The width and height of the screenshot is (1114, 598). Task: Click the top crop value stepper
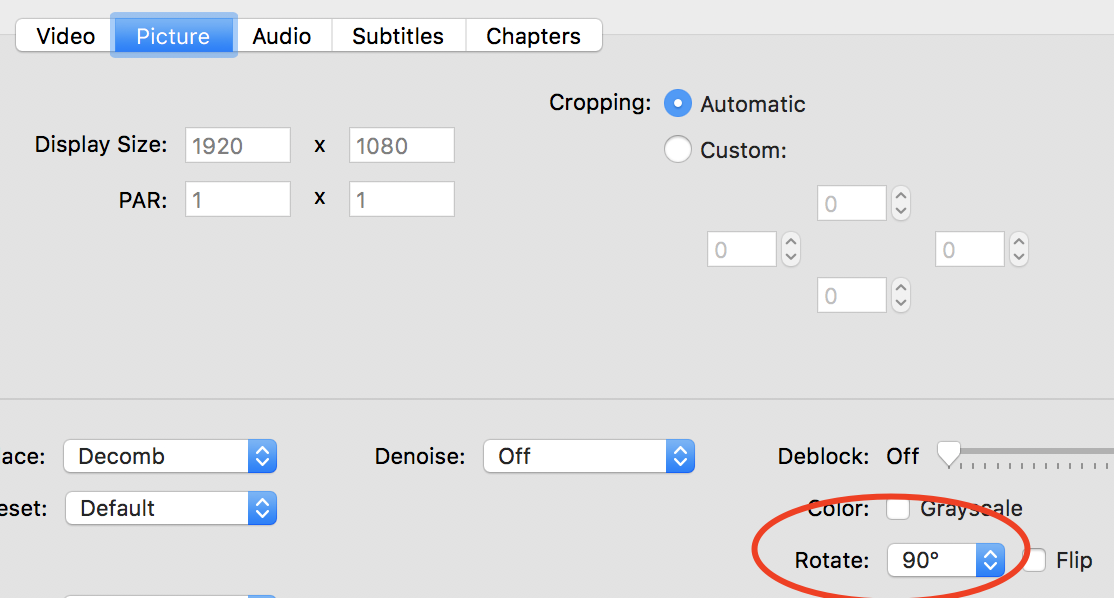pos(901,203)
